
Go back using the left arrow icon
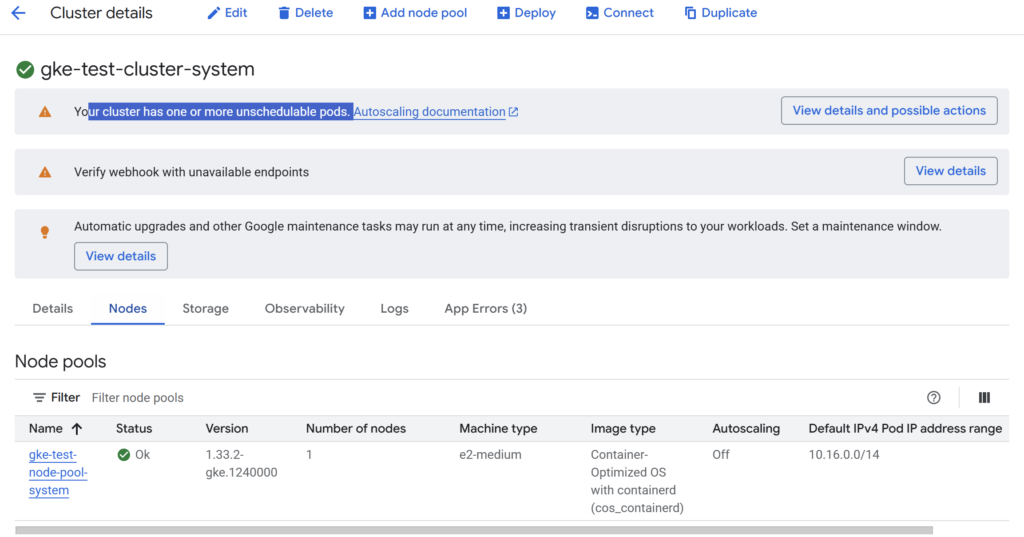pos(18,12)
